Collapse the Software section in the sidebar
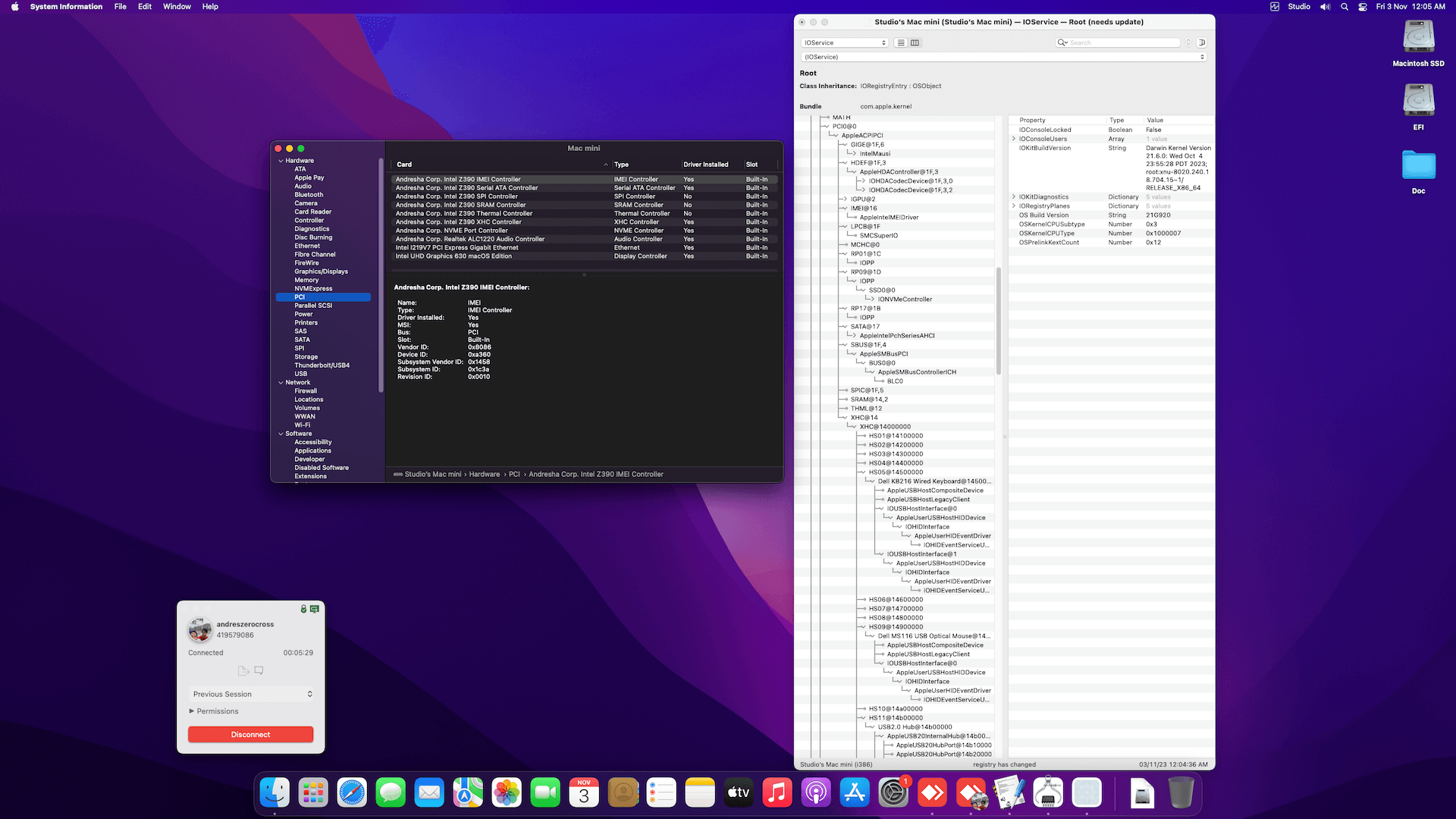The height and width of the screenshot is (819, 1456). pos(281,434)
